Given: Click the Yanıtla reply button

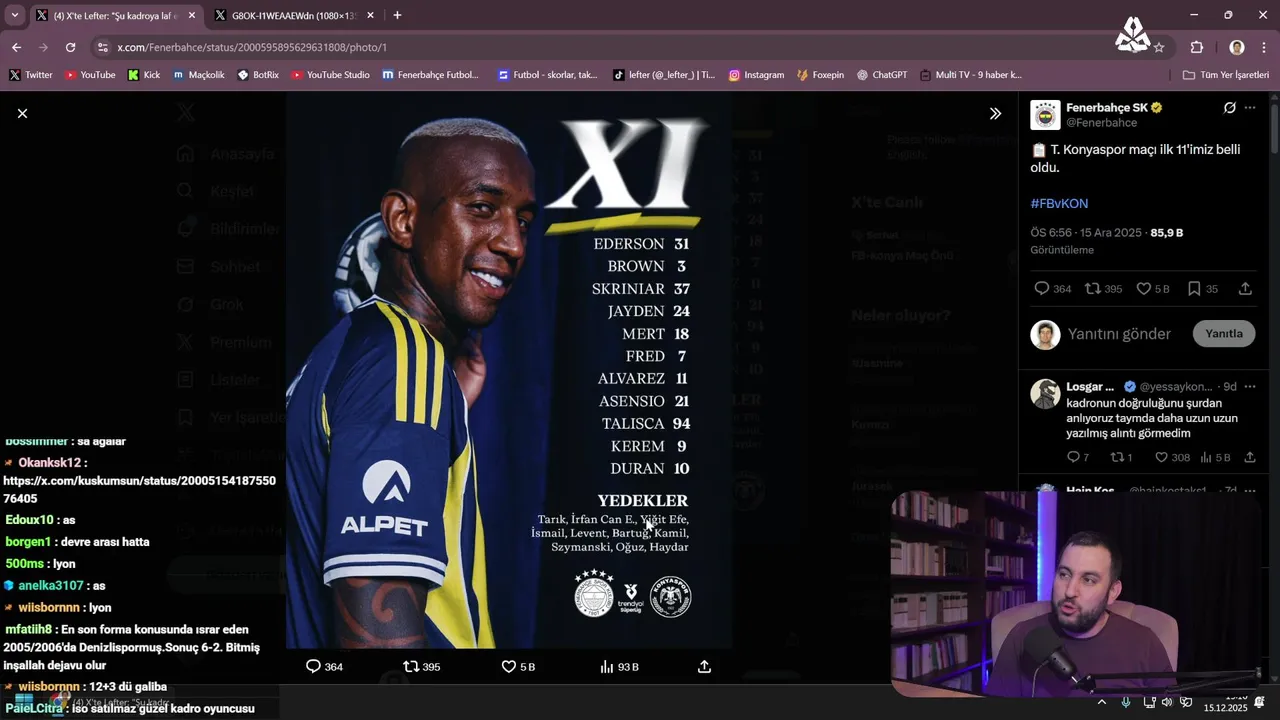Looking at the screenshot, I should click(1224, 334).
